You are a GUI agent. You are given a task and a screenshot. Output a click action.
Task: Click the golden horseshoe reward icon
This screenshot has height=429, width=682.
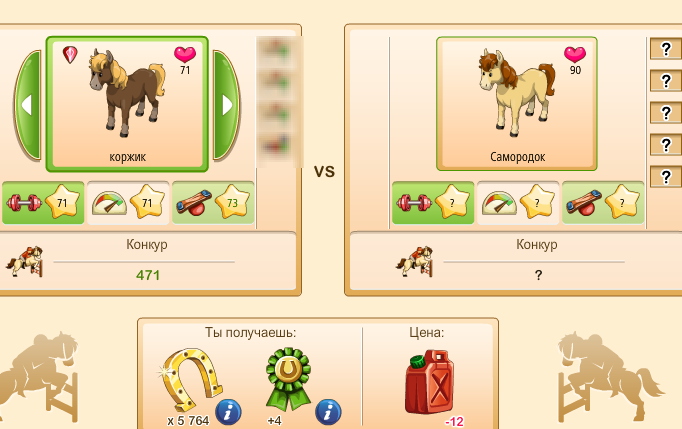191,379
